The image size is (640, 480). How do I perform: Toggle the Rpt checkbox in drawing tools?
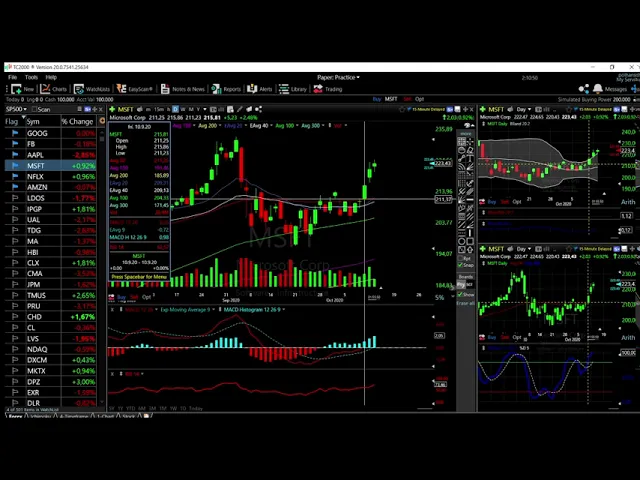460,258
